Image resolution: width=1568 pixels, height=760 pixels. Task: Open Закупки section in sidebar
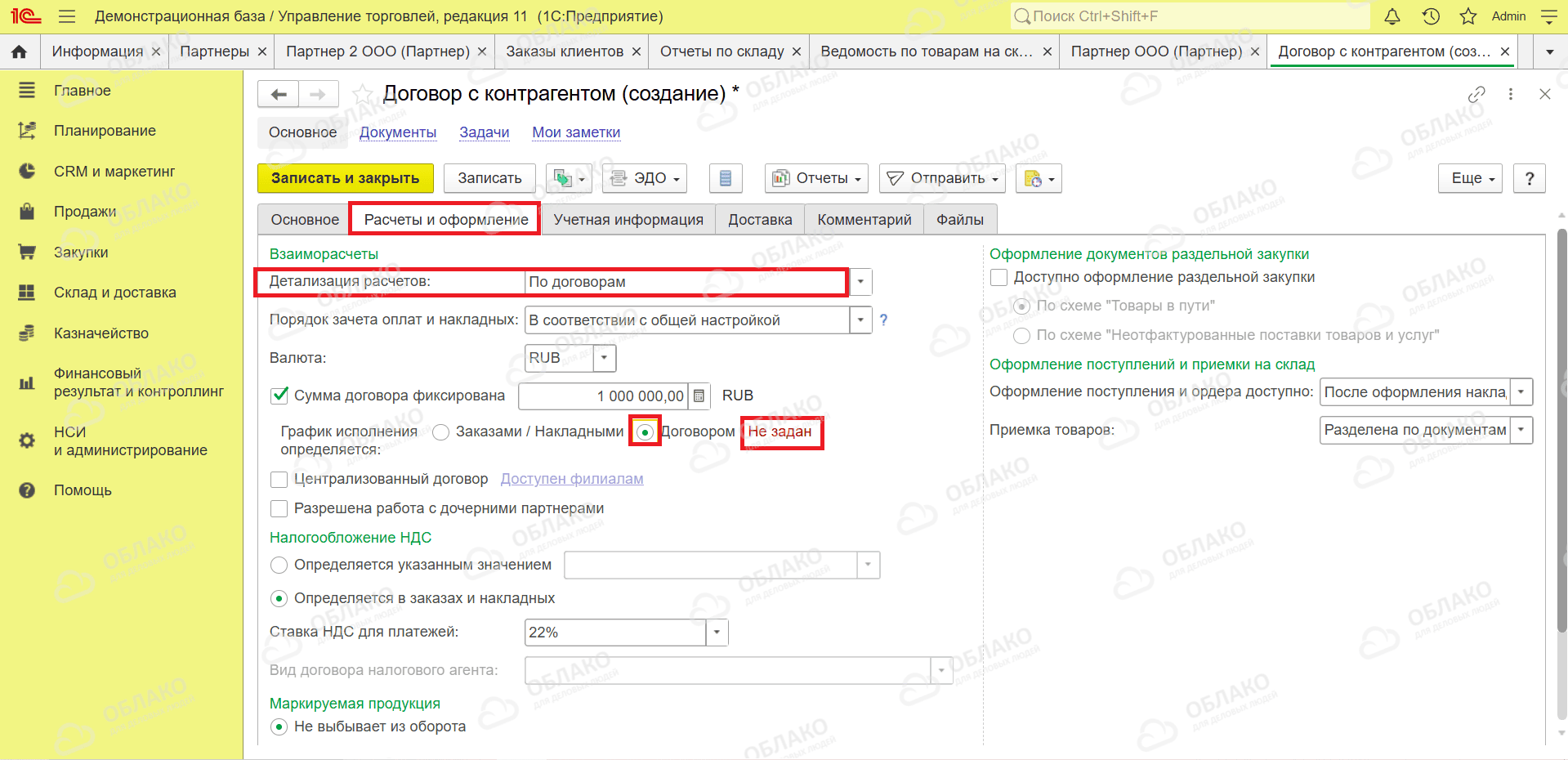[81, 253]
